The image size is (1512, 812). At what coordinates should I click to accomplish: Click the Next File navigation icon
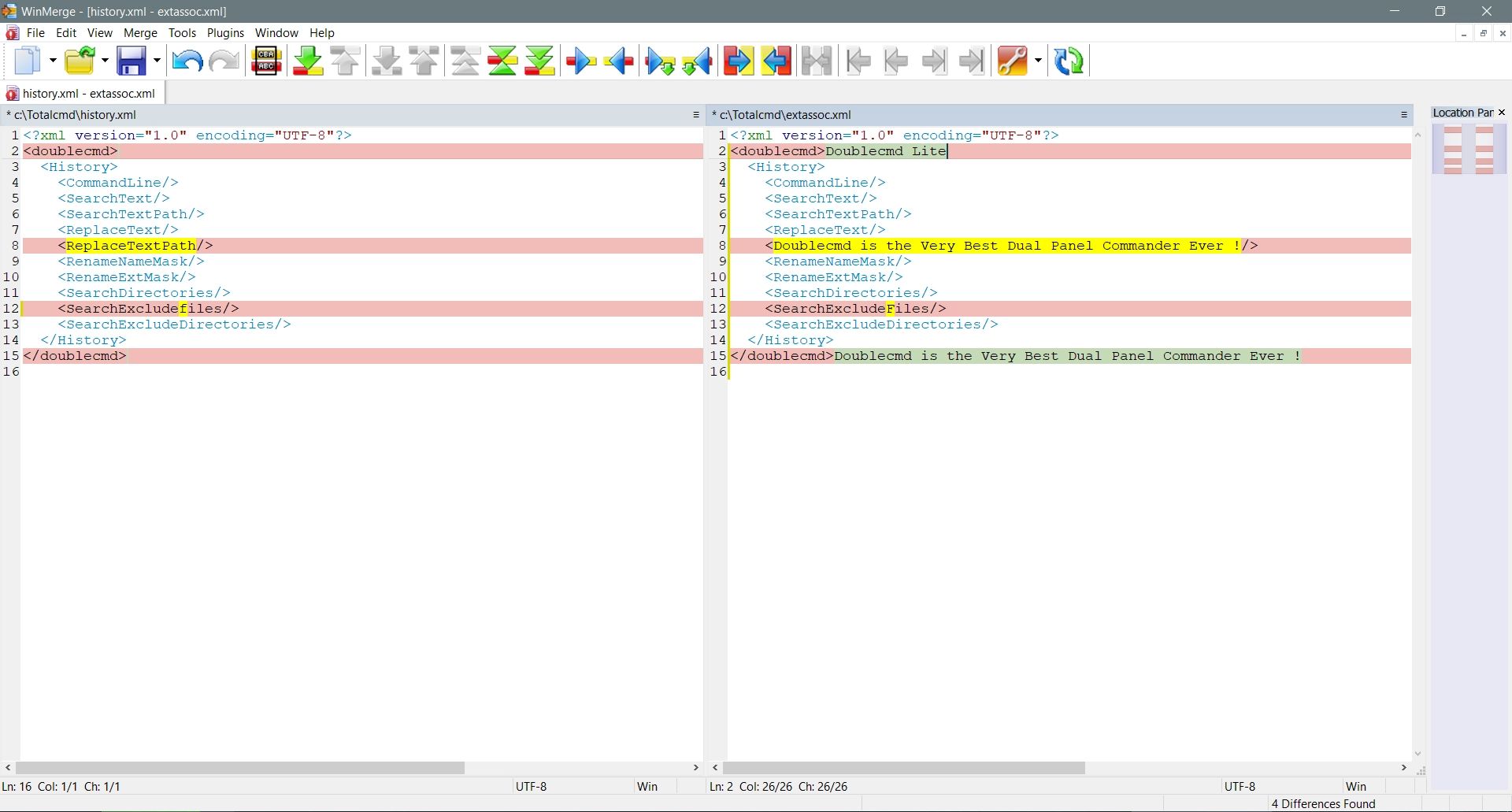click(934, 61)
